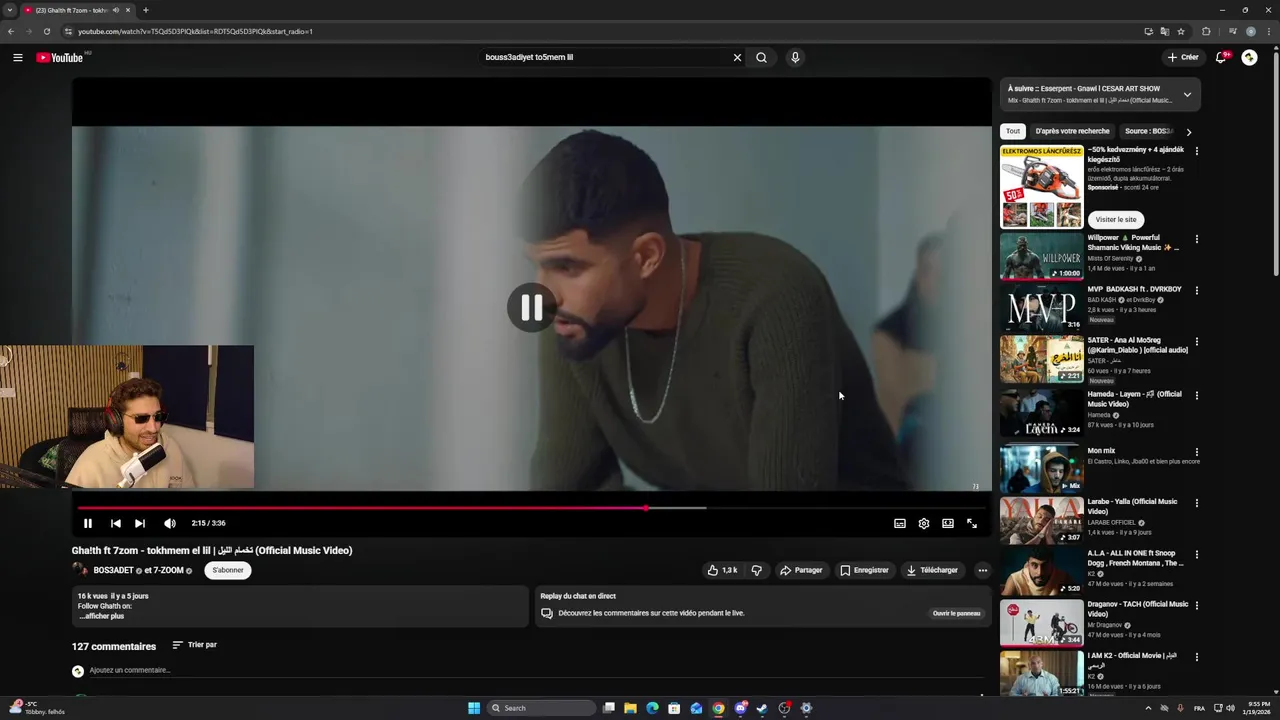Open the account avatar menu

1249,57
